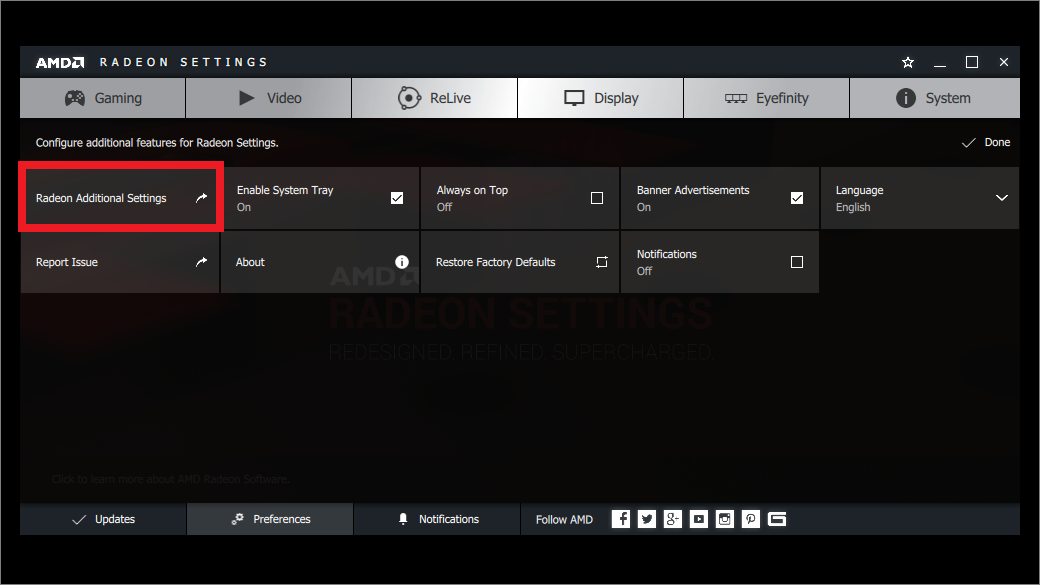Open the Report Issue tile

pos(120,262)
